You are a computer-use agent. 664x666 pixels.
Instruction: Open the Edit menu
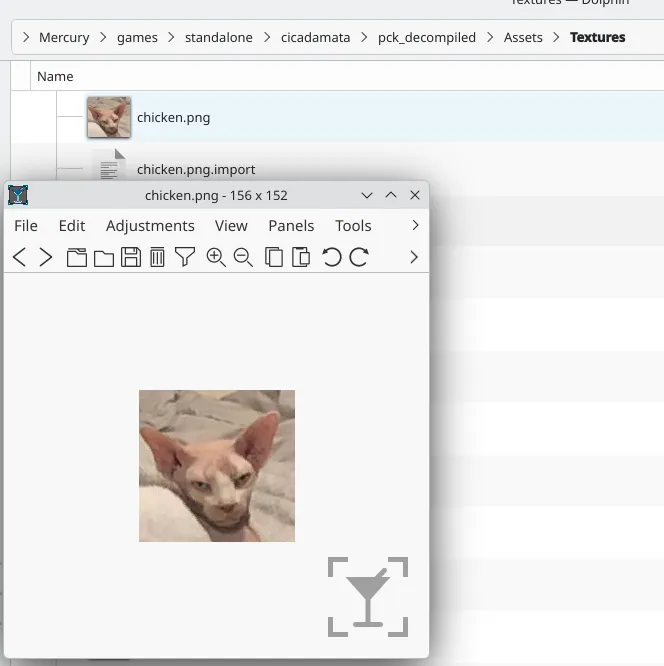72,226
